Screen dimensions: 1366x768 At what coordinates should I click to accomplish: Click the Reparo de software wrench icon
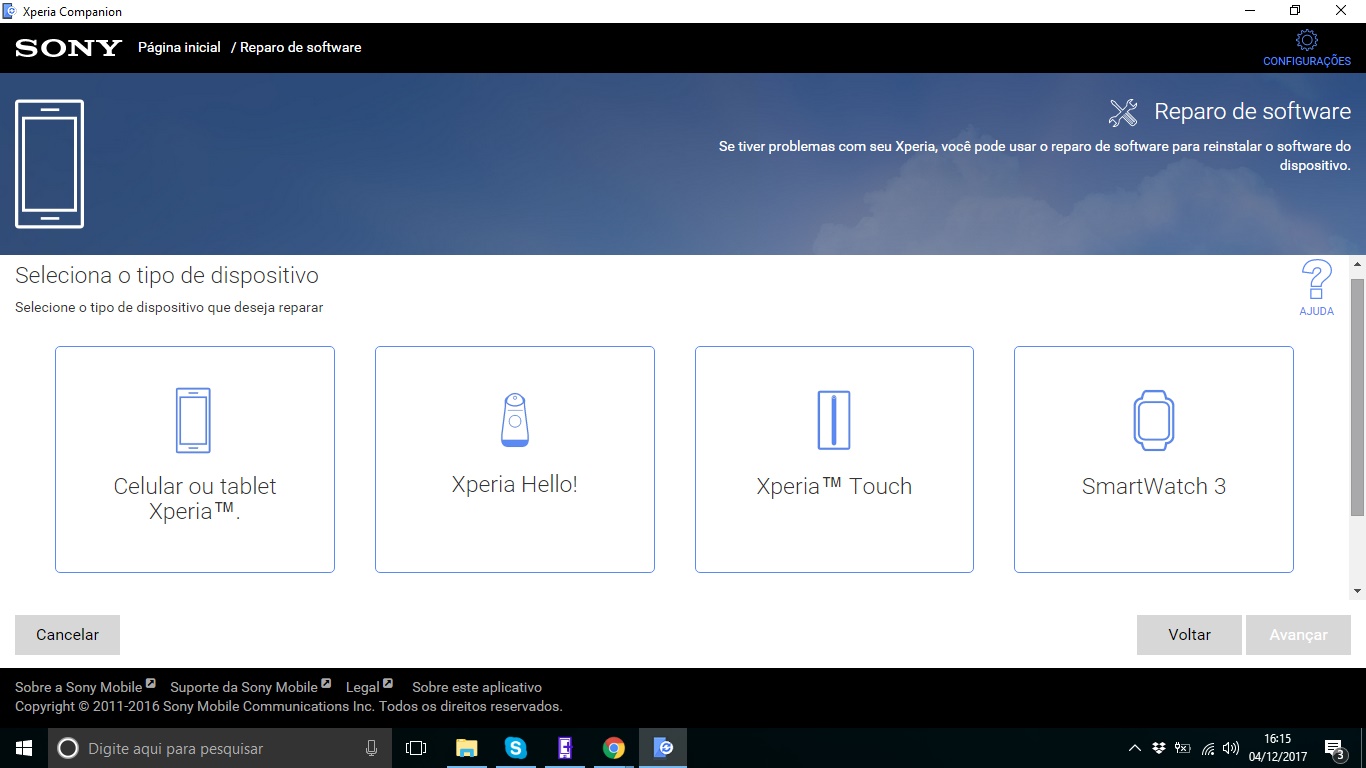click(1123, 112)
